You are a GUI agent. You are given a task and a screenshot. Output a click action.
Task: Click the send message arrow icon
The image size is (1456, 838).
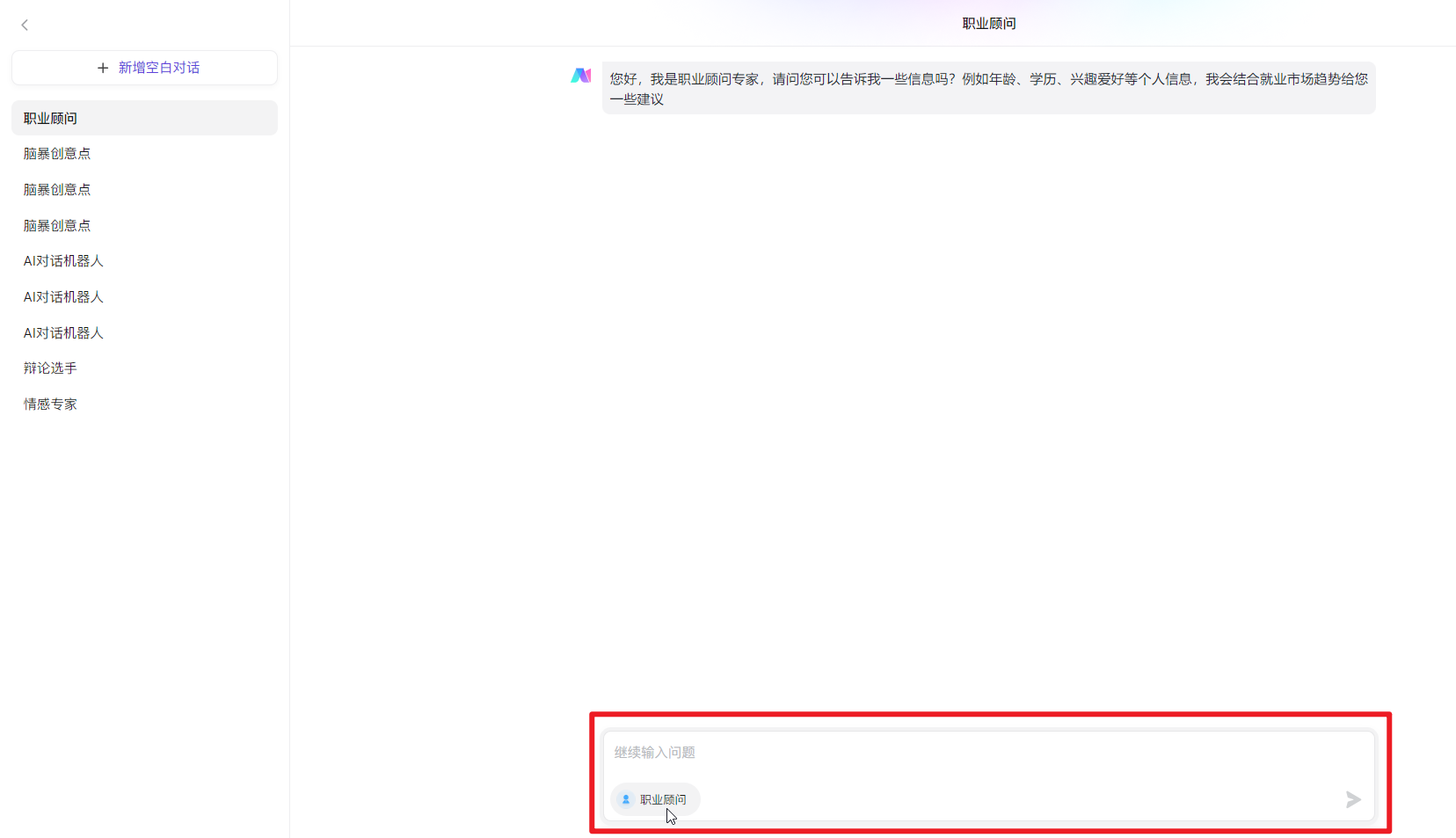[1353, 800]
